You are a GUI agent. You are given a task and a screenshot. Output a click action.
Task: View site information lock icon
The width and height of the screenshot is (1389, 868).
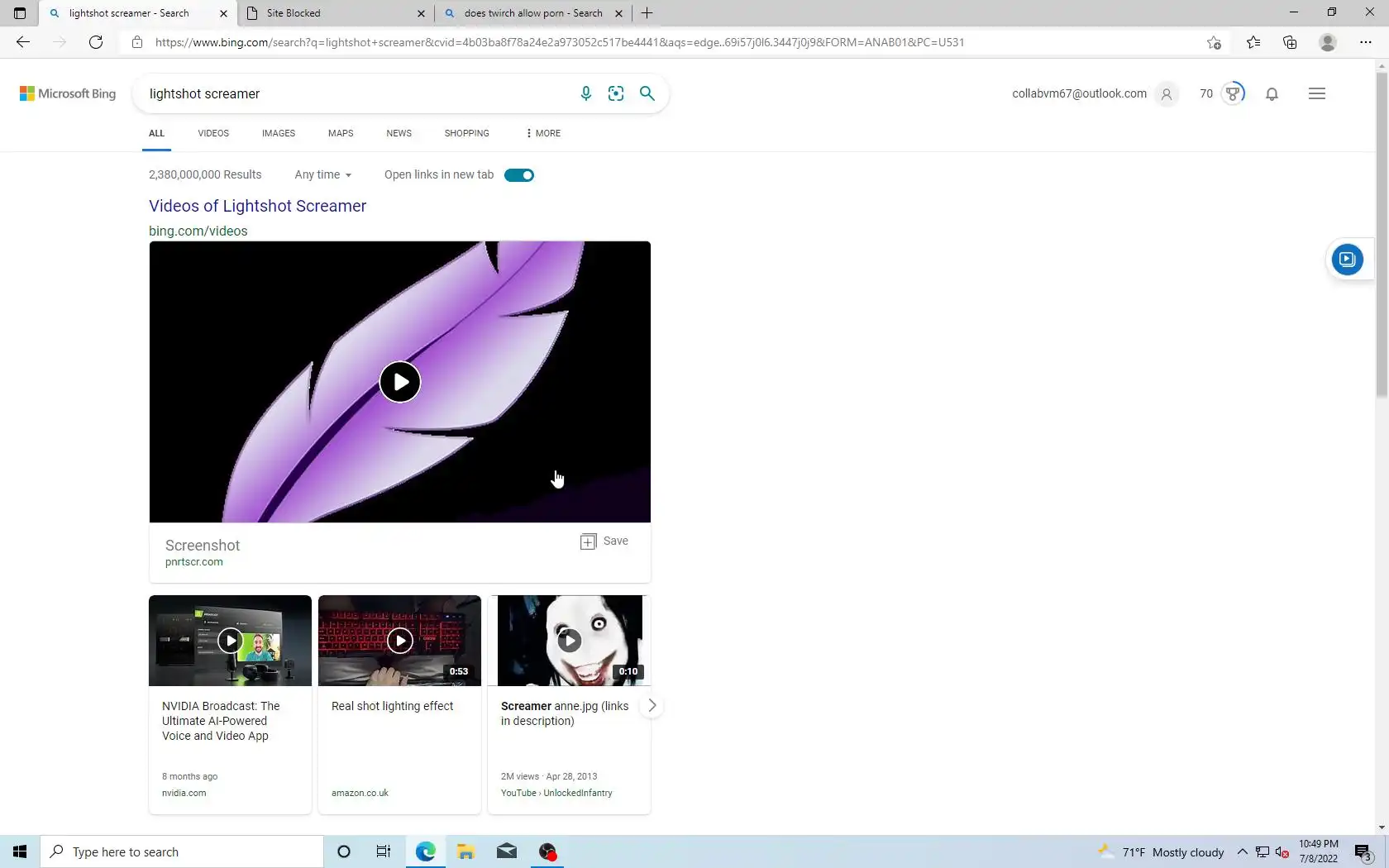click(x=137, y=42)
